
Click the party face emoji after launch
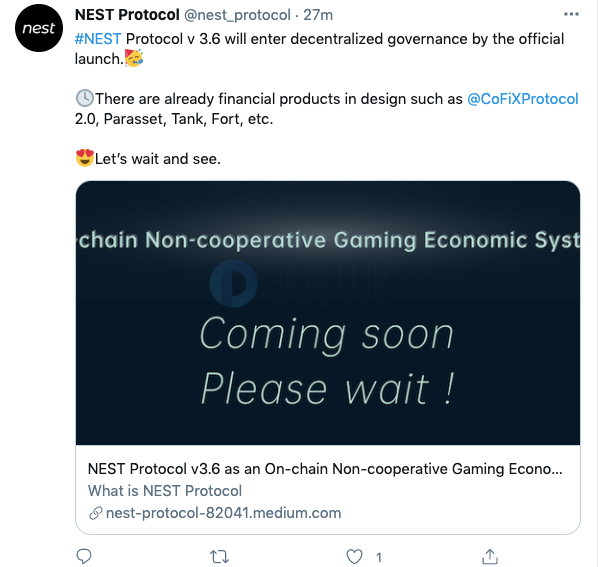pyautogui.click(x=134, y=58)
